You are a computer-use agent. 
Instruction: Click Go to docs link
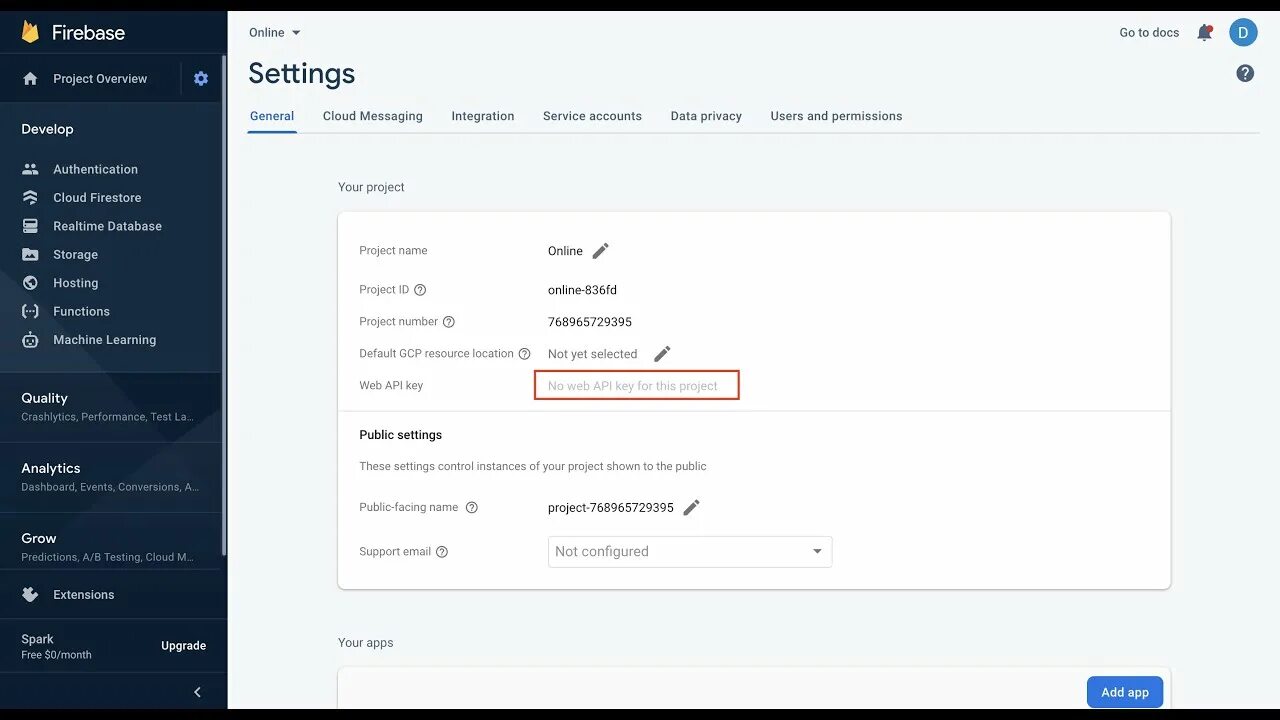point(1149,32)
